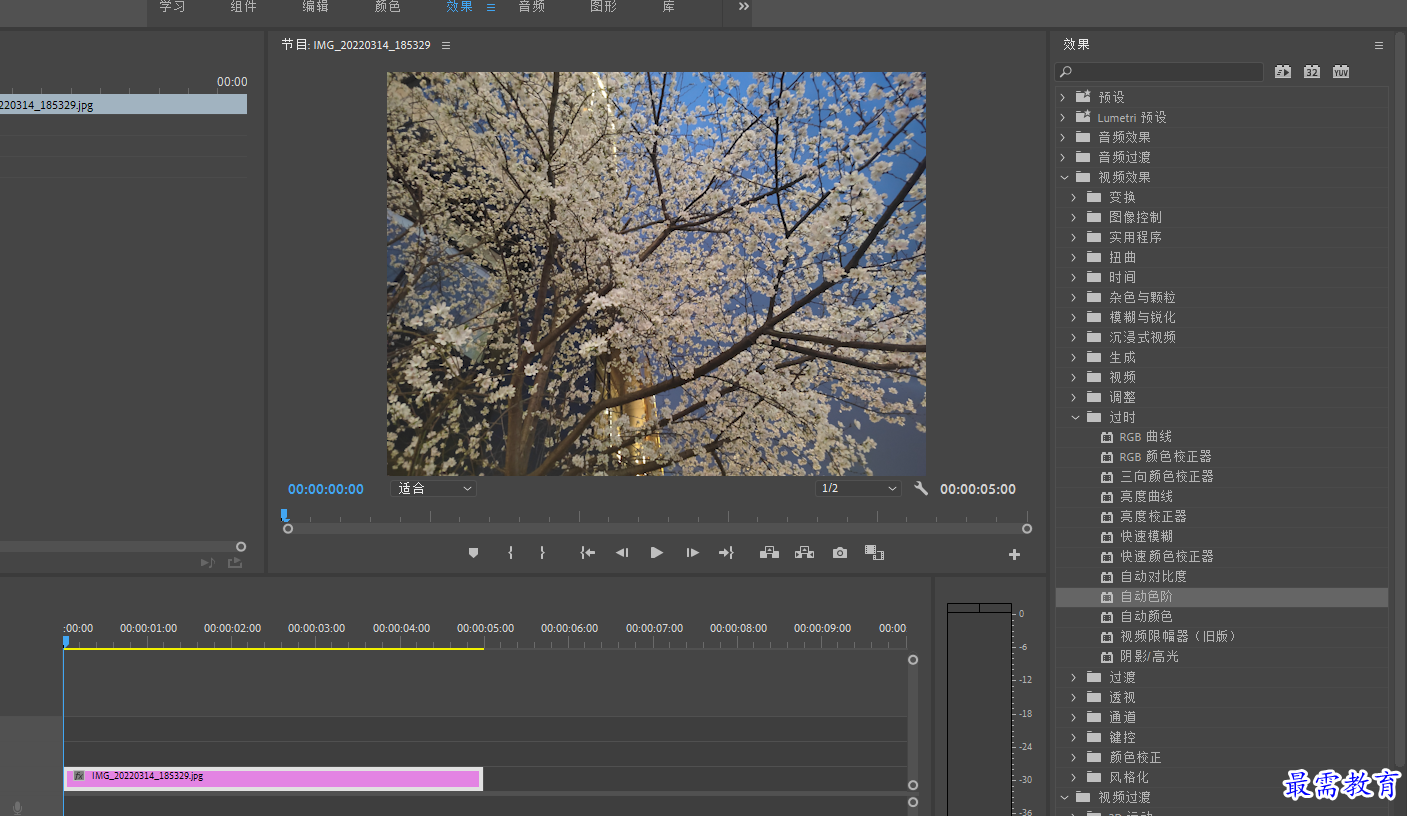This screenshot has height=816, width=1407.
Task: Click Go to In point
Action: (588, 553)
